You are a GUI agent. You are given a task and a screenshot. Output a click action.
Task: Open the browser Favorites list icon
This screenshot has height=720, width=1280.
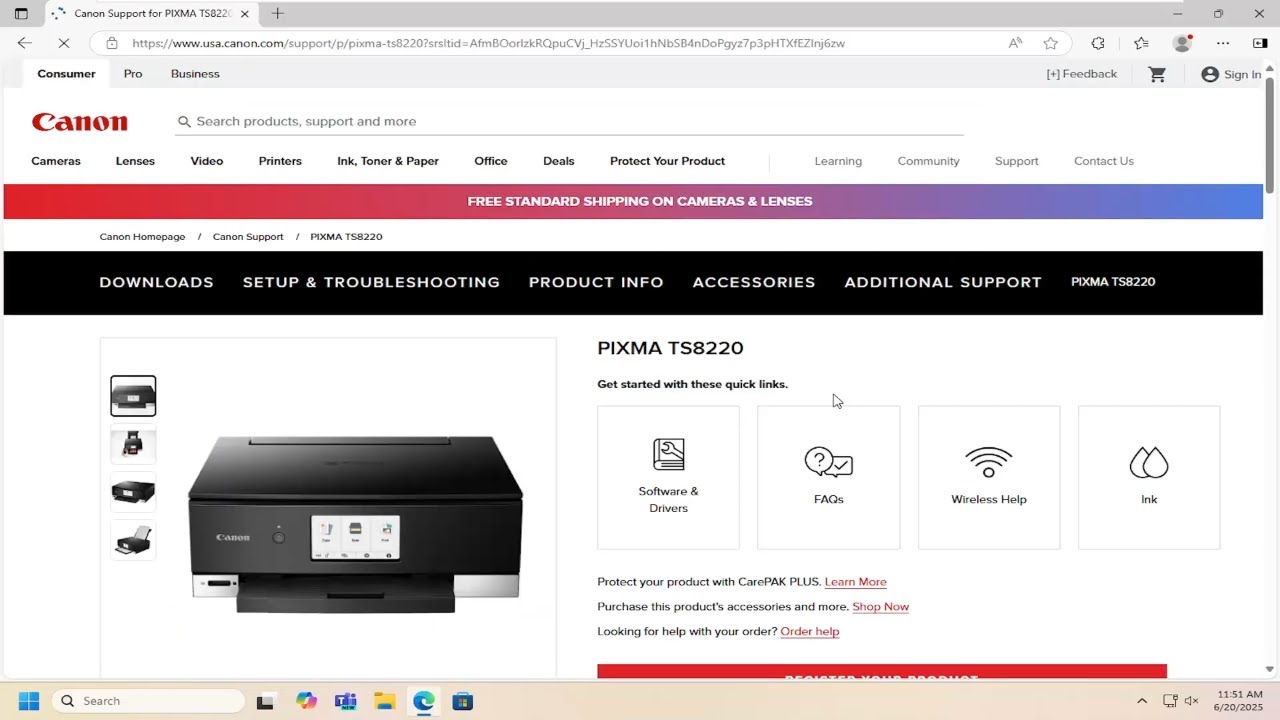coord(1141,43)
